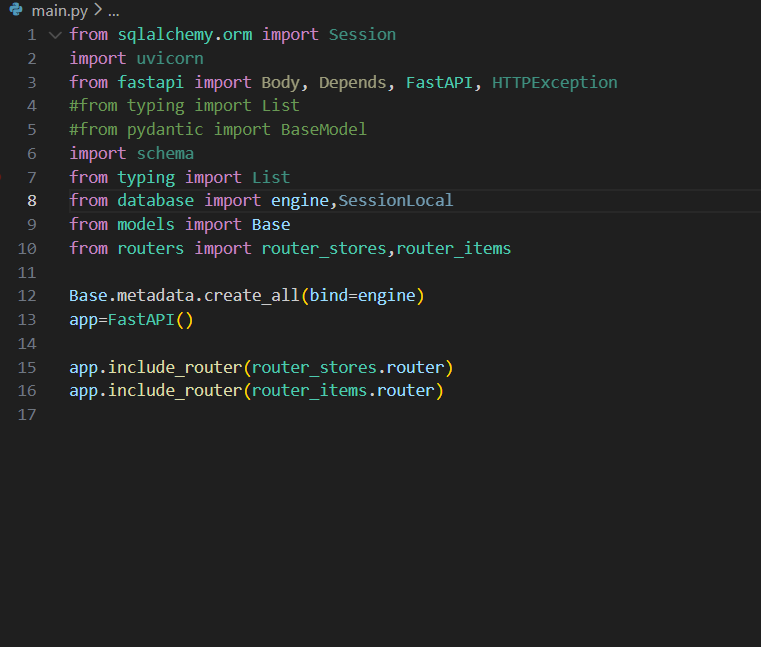
Task: Click line number 8 in gutter
Action: click(x=32, y=200)
